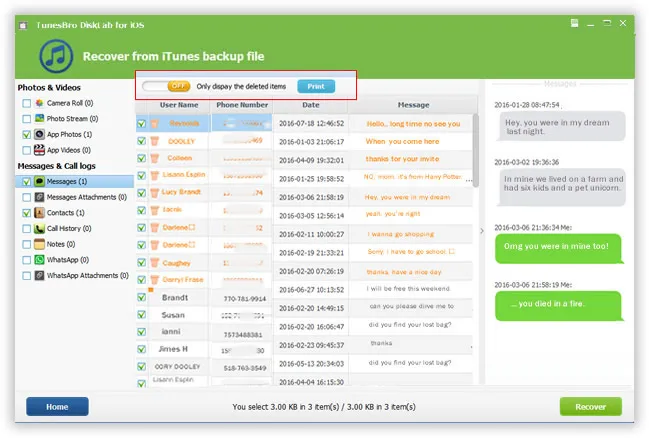This screenshot has width=649, height=438.
Task: Click the Camera Roll flower icon
Action: (x=39, y=103)
